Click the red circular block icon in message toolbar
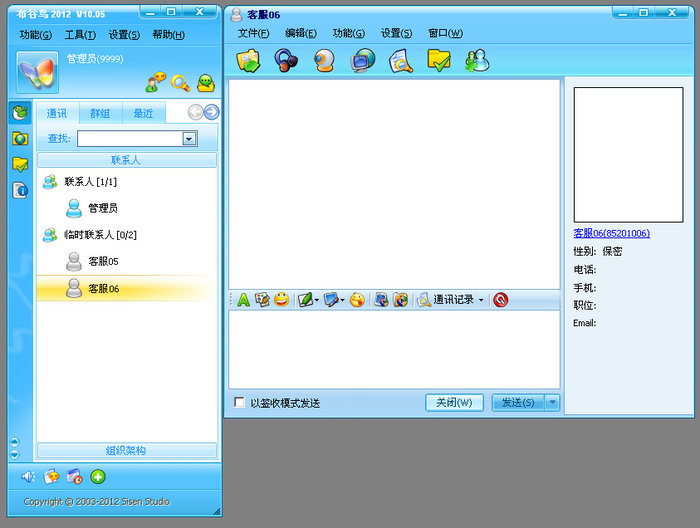Screen dimensions: 700x528 click(x=500, y=300)
